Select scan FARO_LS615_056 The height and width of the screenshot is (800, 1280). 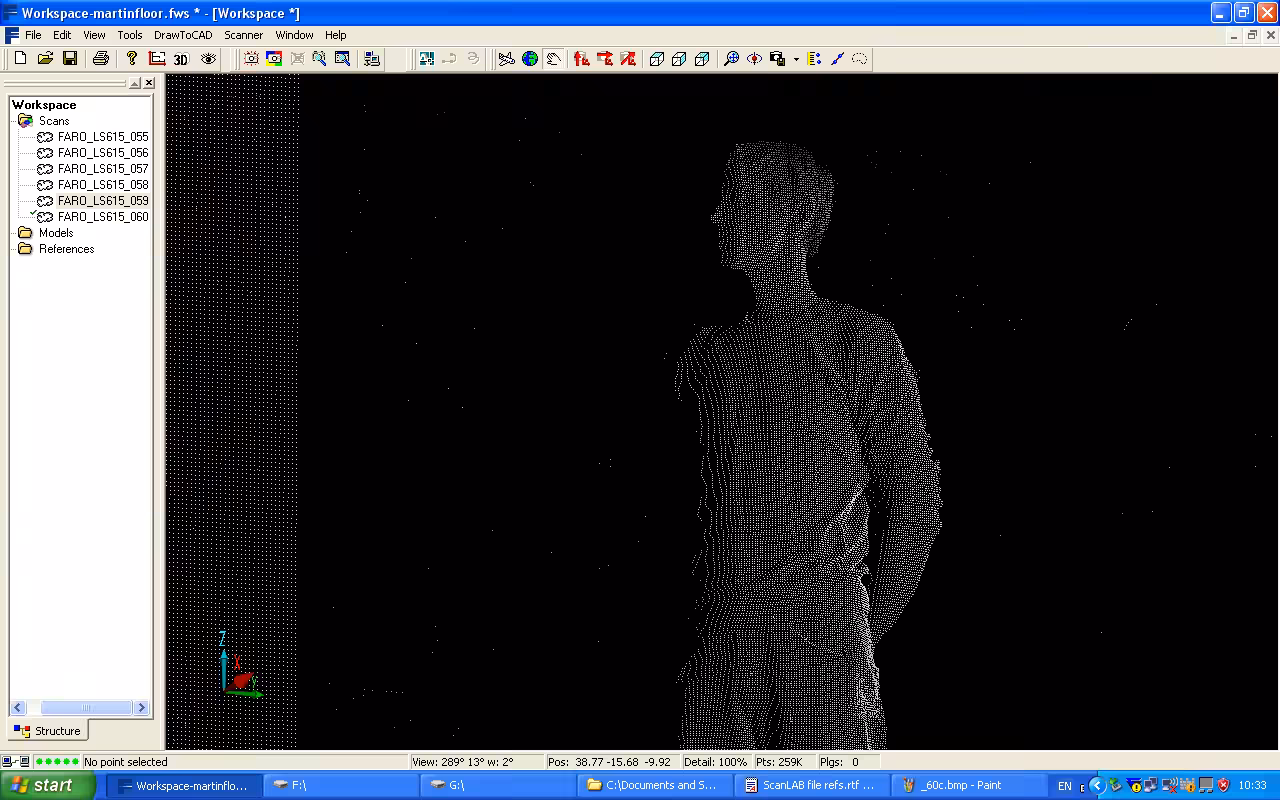tap(103, 153)
